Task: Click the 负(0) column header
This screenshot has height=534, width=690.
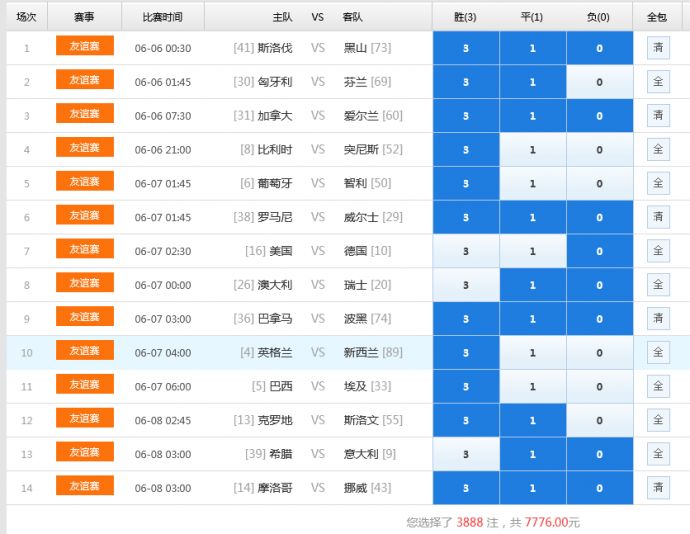Action: 598,17
